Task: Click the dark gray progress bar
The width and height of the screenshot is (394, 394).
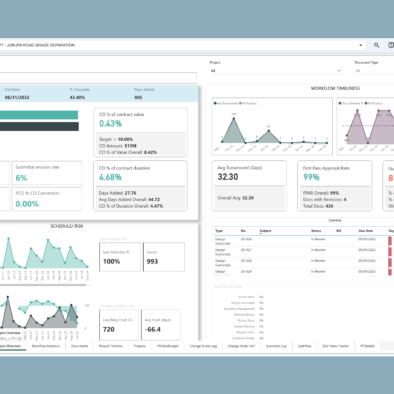Action: pyautogui.click(x=39, y=126)
